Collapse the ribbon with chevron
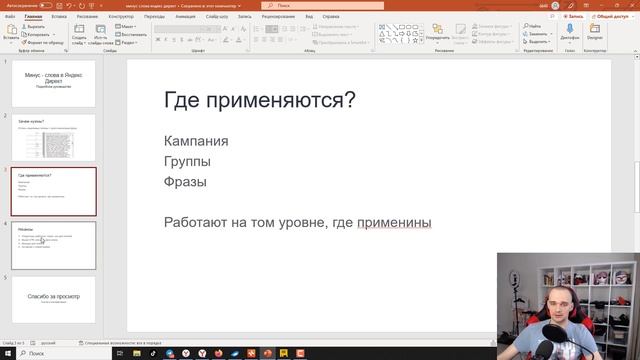The height and width of the screenshot is (360, 640). [635, 51]
